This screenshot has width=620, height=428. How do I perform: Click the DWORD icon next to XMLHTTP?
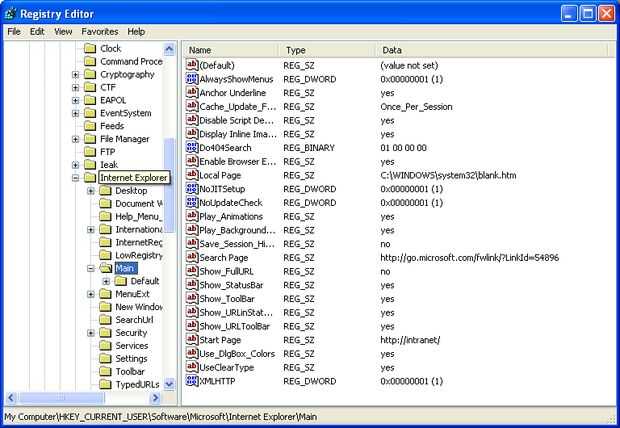click(x=192, y=381)
